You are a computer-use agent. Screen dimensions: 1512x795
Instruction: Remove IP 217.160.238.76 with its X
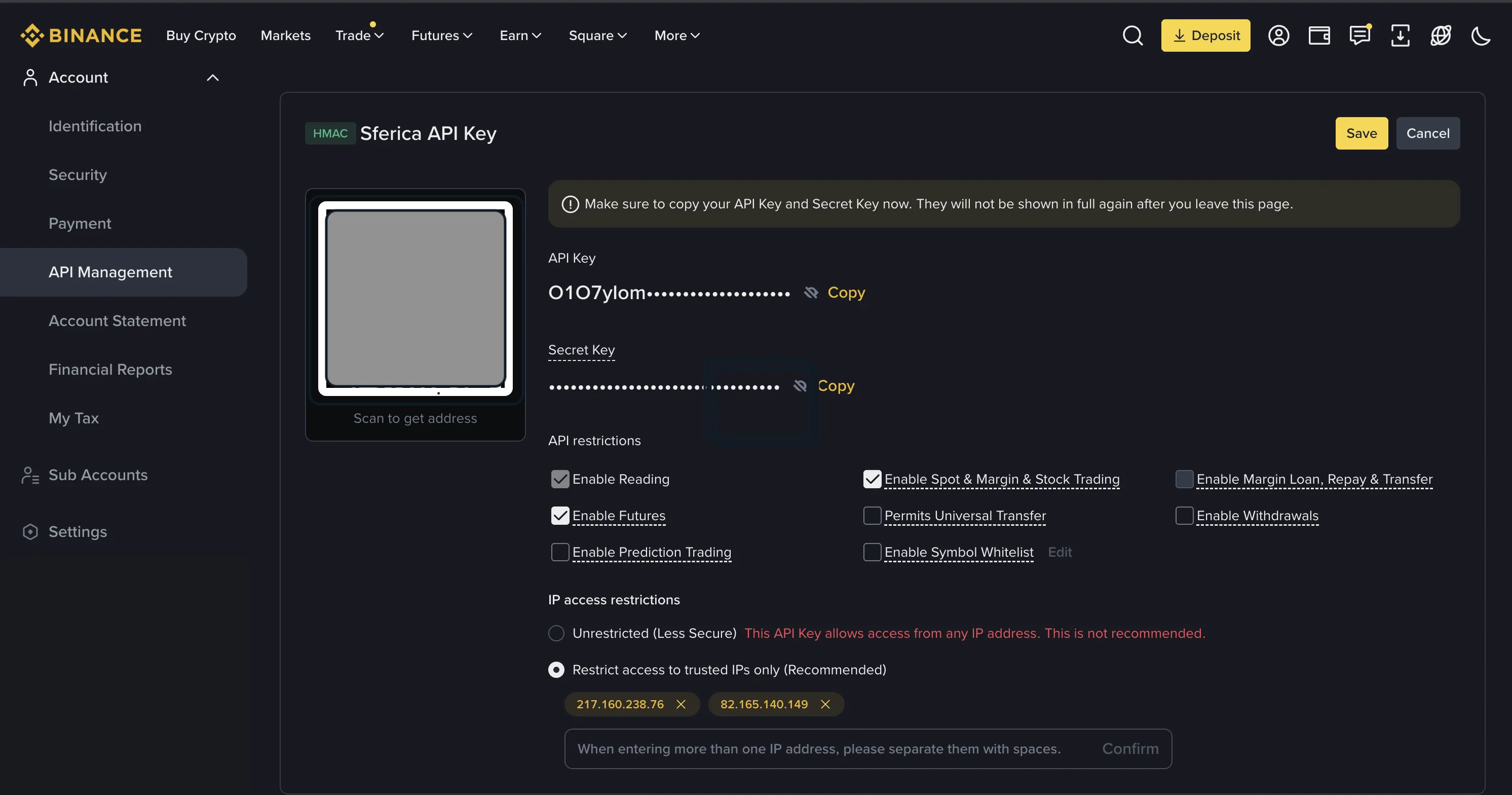(x=681, y=704)
